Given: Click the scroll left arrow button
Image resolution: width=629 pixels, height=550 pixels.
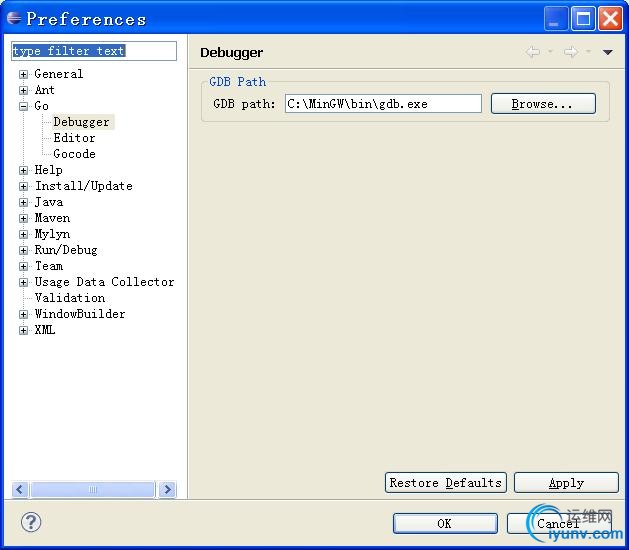Looking at the screenshot, I should point(20,489).
